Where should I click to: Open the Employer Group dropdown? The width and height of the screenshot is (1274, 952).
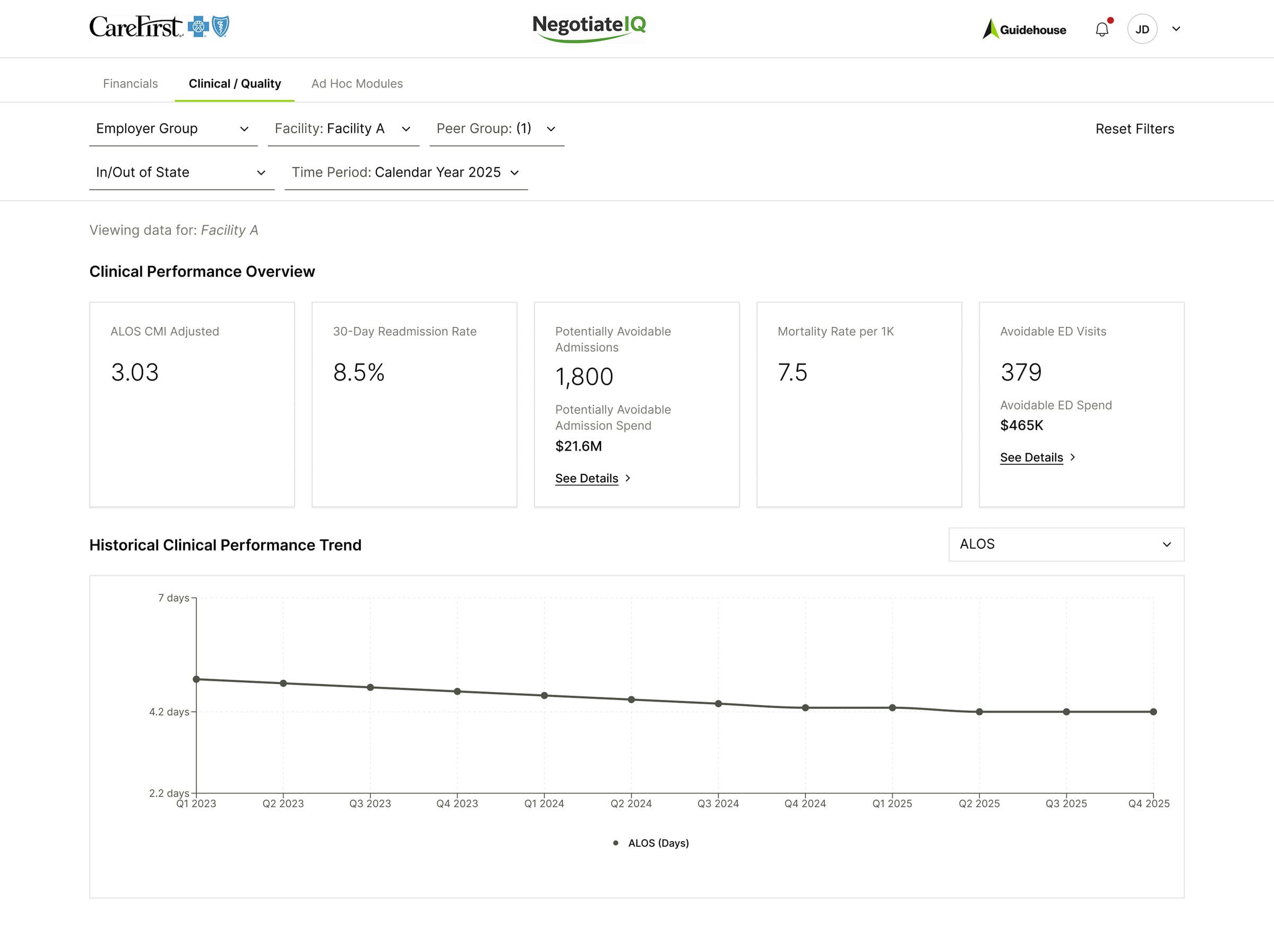click(x=173, y=128)
